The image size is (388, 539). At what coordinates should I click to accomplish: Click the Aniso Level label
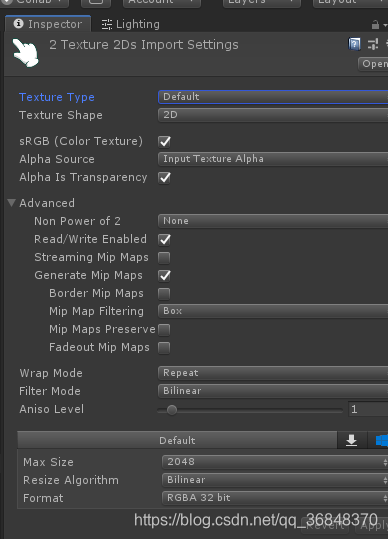(x=52, y=409)
